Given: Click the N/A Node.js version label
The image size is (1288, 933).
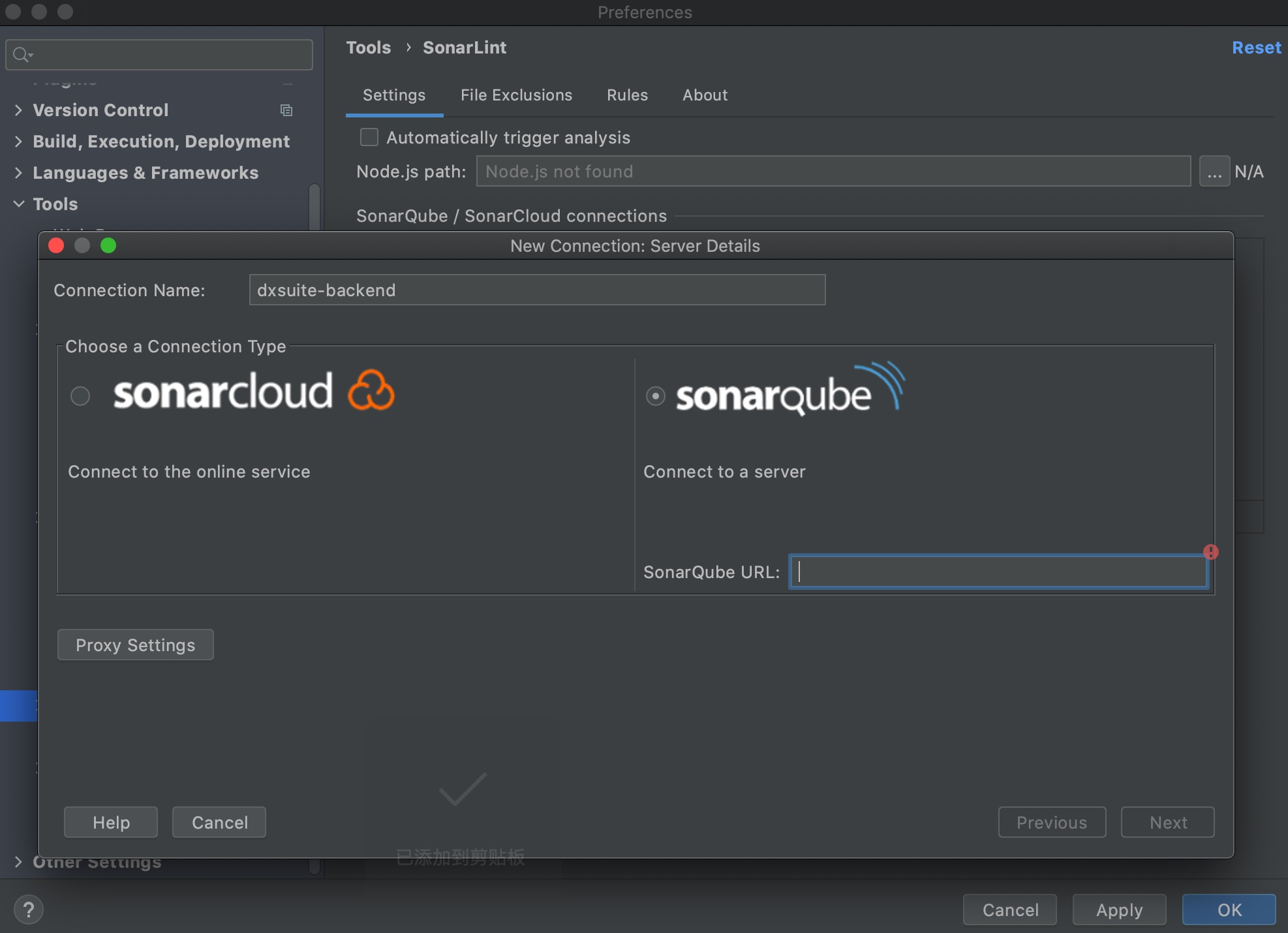Looking at the screenshot, I should click(1249, 172).
